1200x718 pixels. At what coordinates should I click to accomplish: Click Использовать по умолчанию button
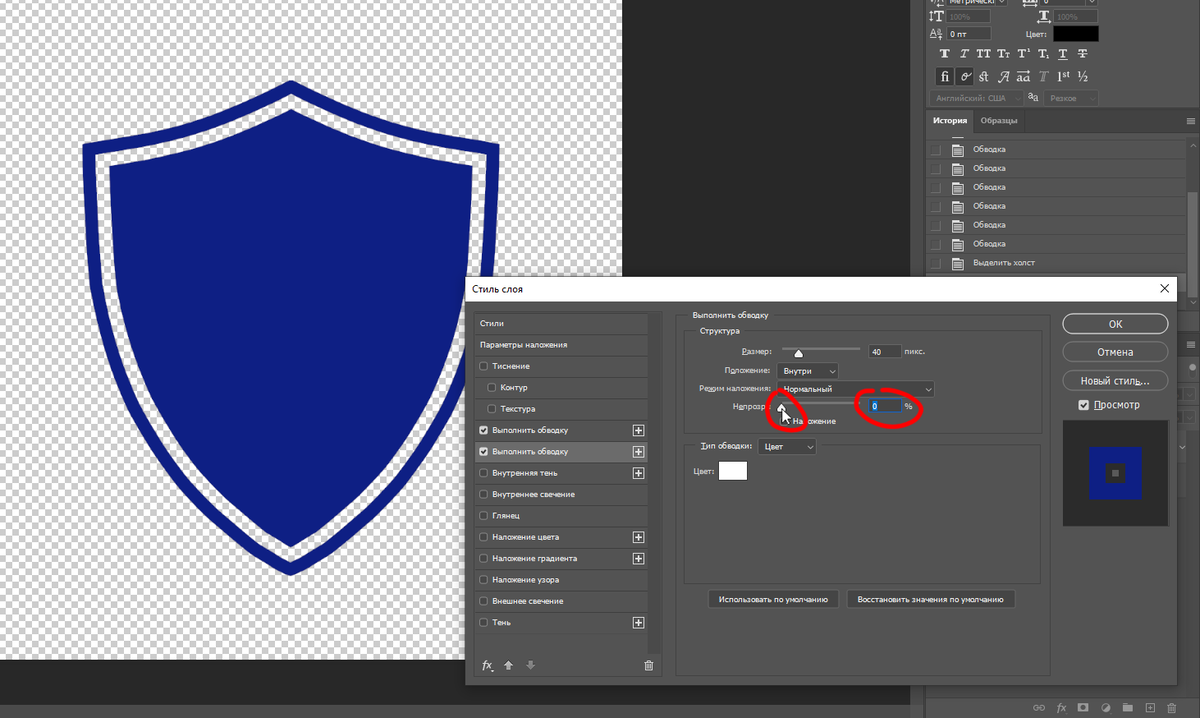click(x=773, y=600)
